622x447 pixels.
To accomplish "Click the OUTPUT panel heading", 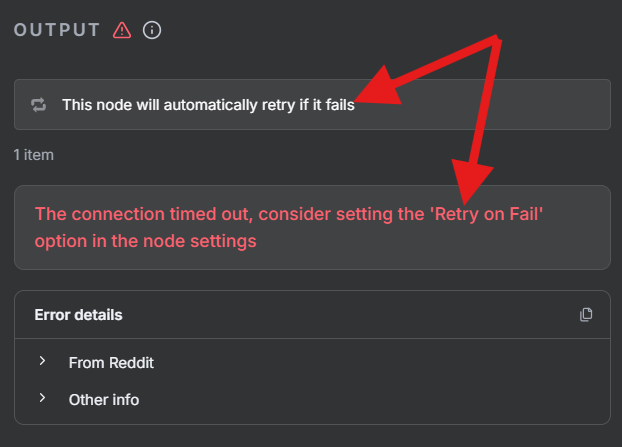I will (57, 30).
